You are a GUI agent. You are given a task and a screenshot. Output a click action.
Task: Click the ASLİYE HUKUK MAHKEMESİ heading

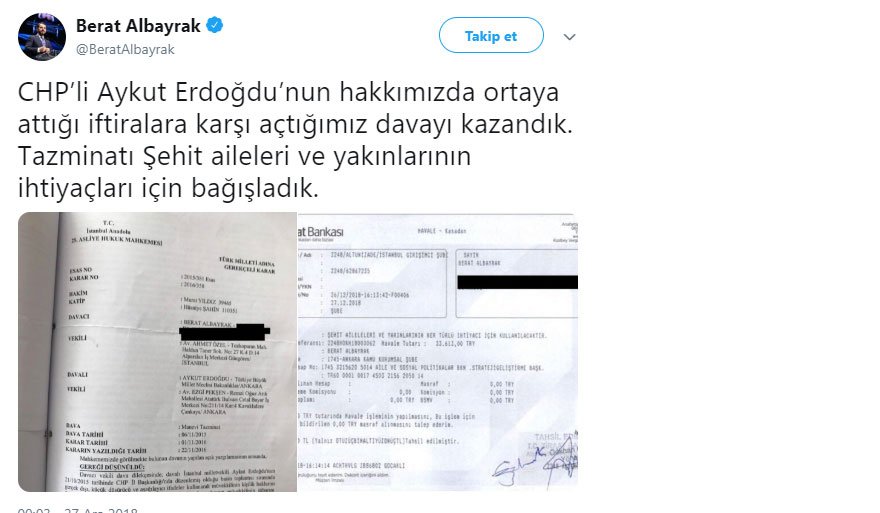tap(117, 240)
